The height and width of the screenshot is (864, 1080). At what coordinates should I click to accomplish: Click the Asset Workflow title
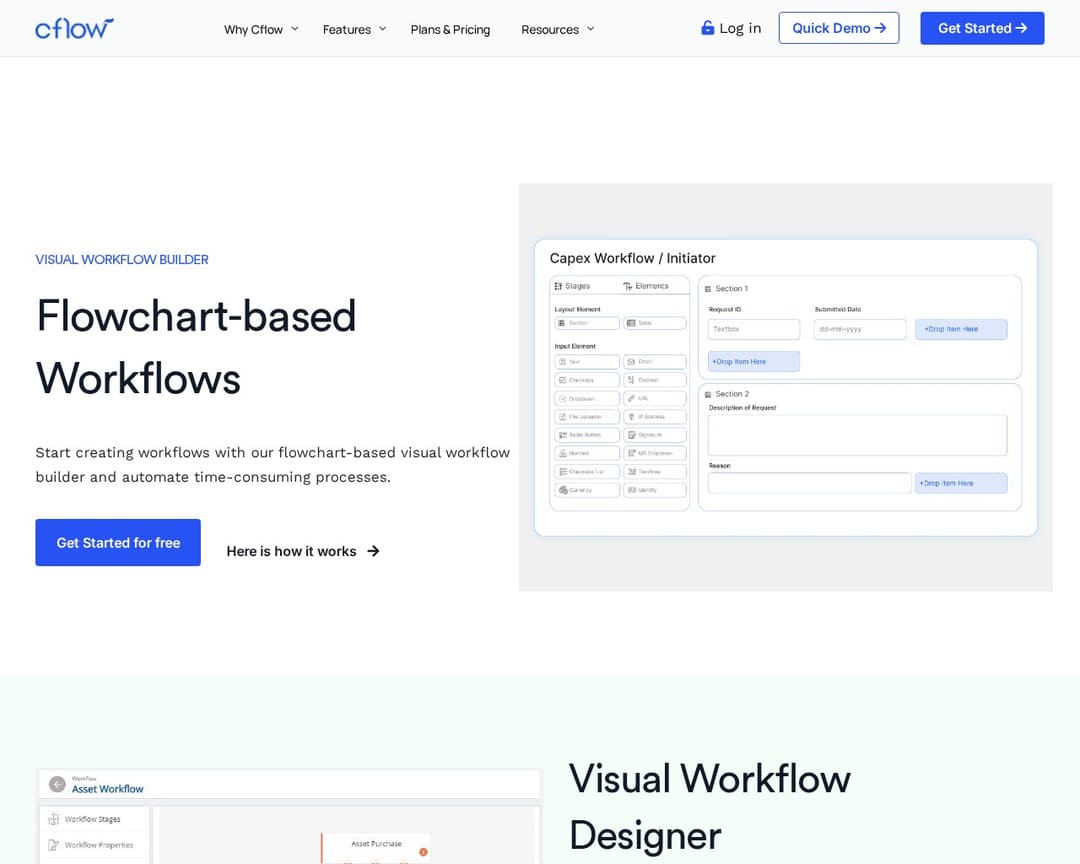[x=107, y=789]
